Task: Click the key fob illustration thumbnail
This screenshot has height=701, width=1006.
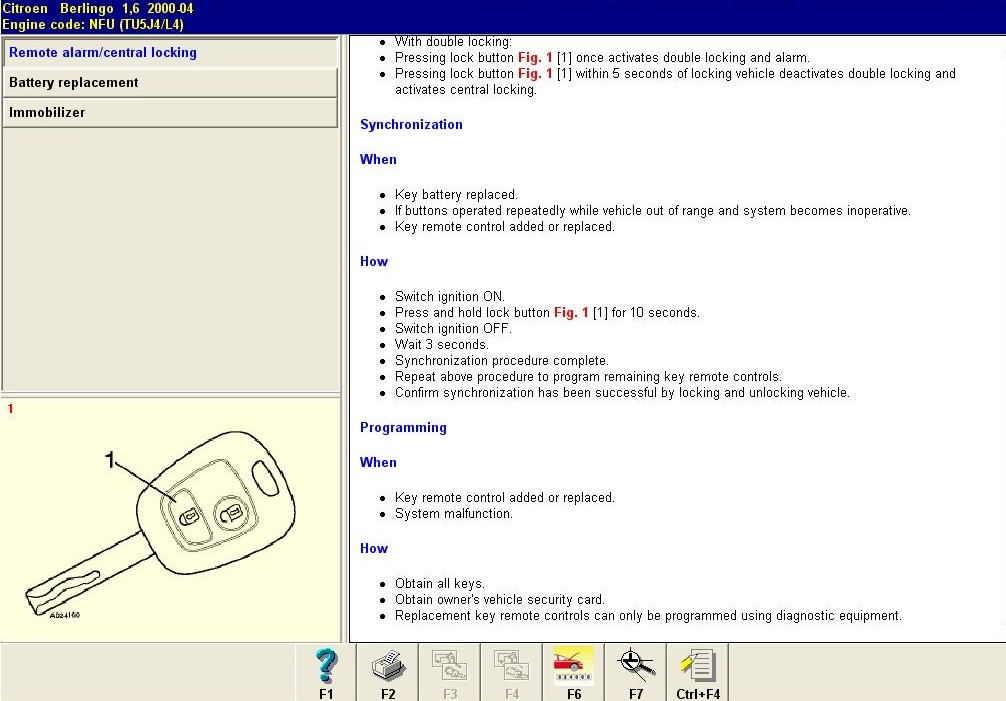Action: (160, 523)
